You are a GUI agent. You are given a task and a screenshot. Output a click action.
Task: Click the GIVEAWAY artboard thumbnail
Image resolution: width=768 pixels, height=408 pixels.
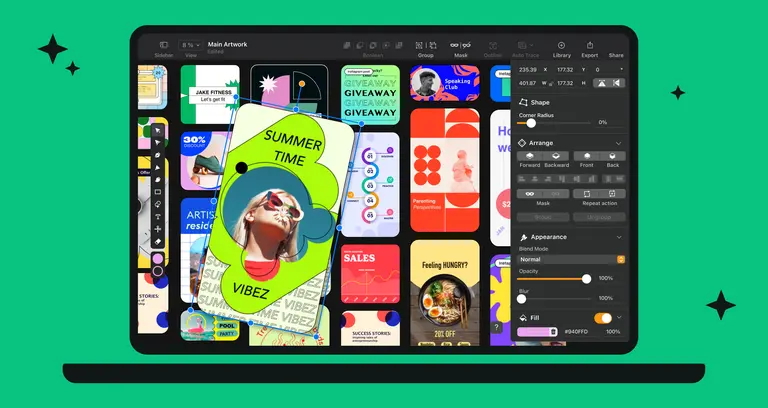(370, 95)
